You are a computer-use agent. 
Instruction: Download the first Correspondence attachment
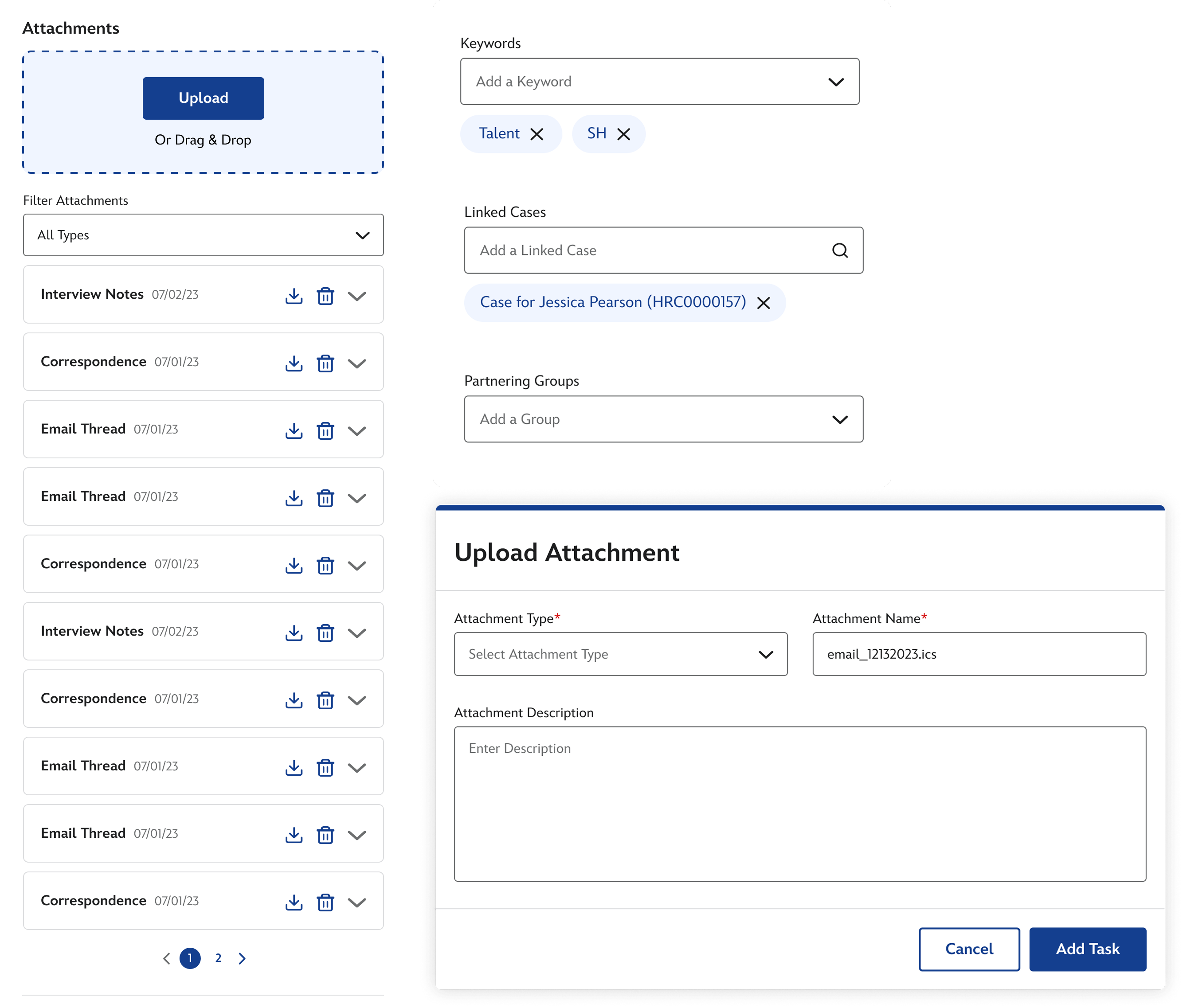click(x=294, y=363)
